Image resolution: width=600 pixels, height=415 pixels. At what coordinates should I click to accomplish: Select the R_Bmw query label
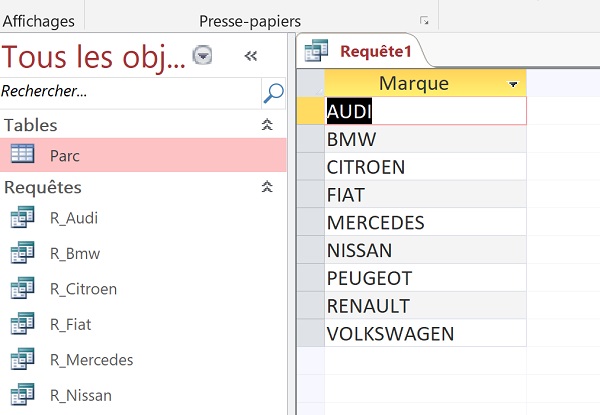[75, 254]
